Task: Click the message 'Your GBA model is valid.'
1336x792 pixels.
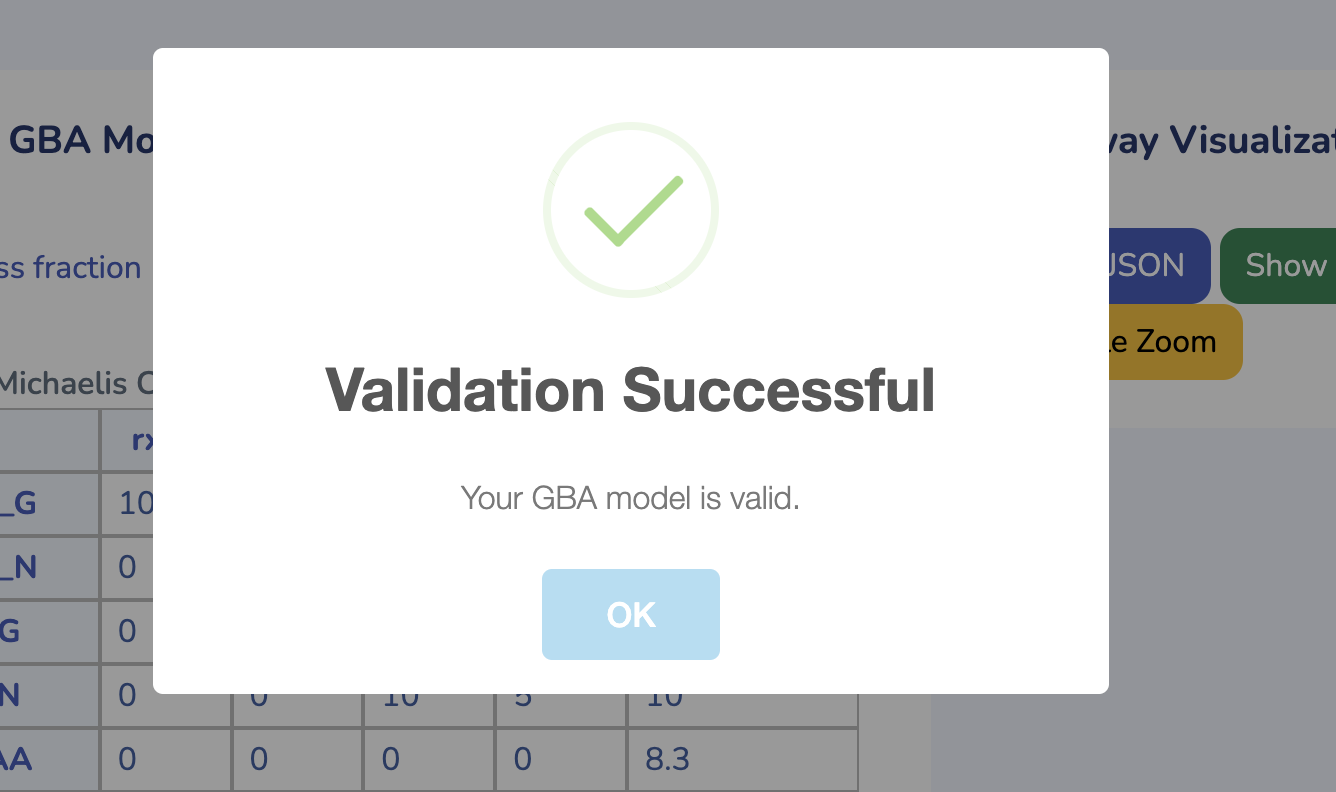Action: point(630,498)
